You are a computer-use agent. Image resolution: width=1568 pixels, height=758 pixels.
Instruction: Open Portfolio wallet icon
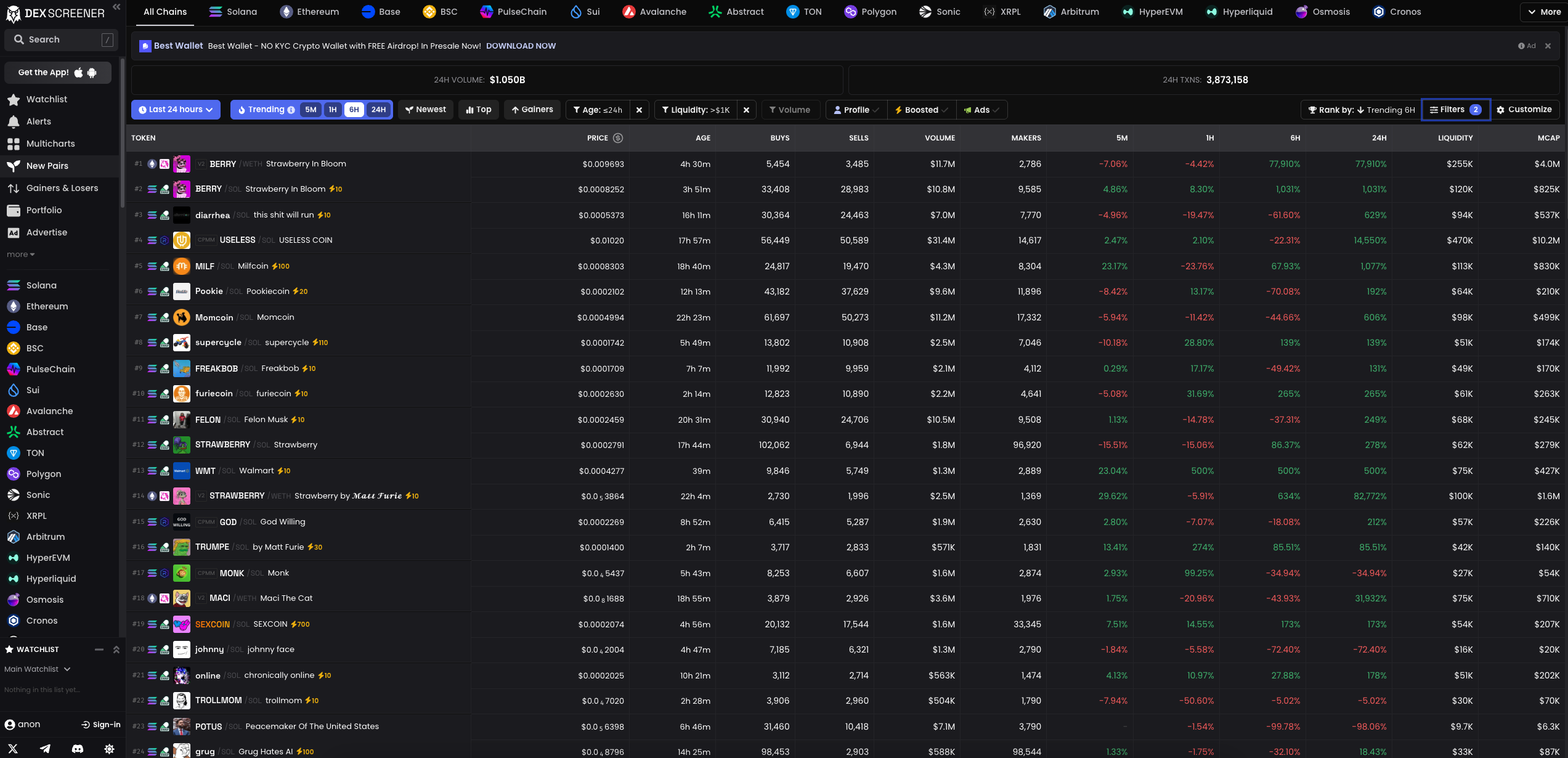coord(14,210)
